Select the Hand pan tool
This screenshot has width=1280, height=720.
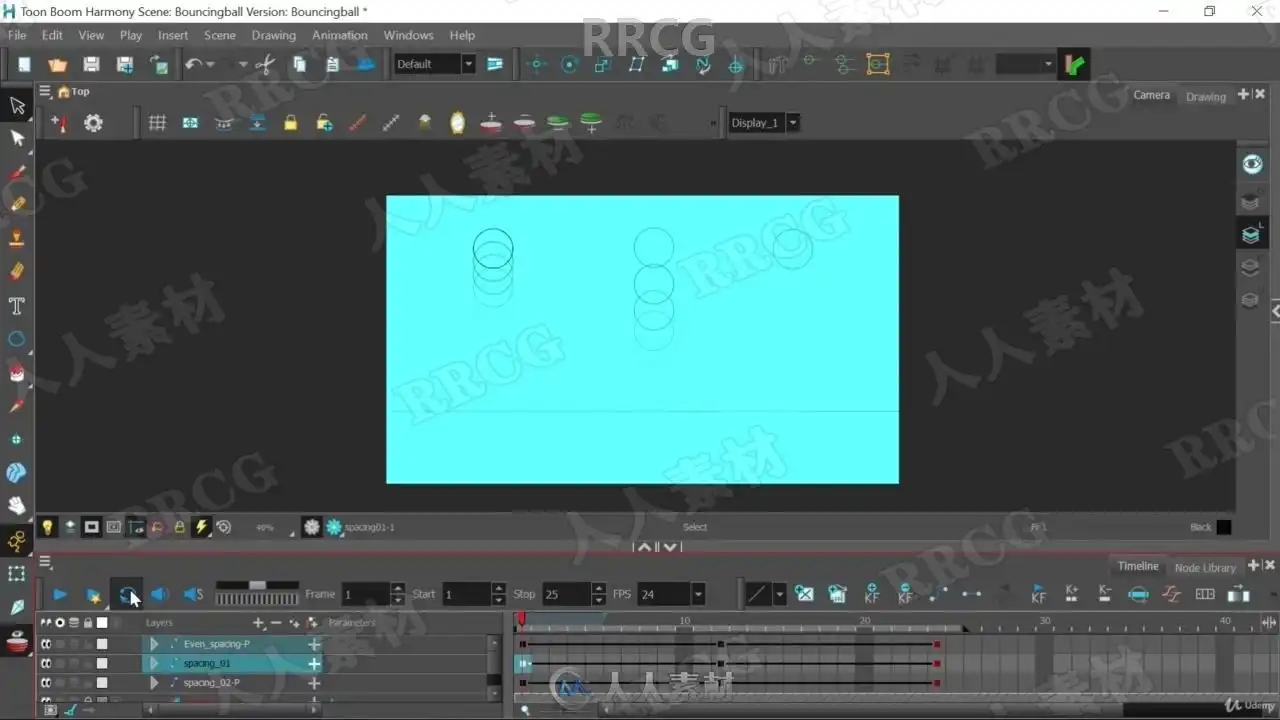17,506
